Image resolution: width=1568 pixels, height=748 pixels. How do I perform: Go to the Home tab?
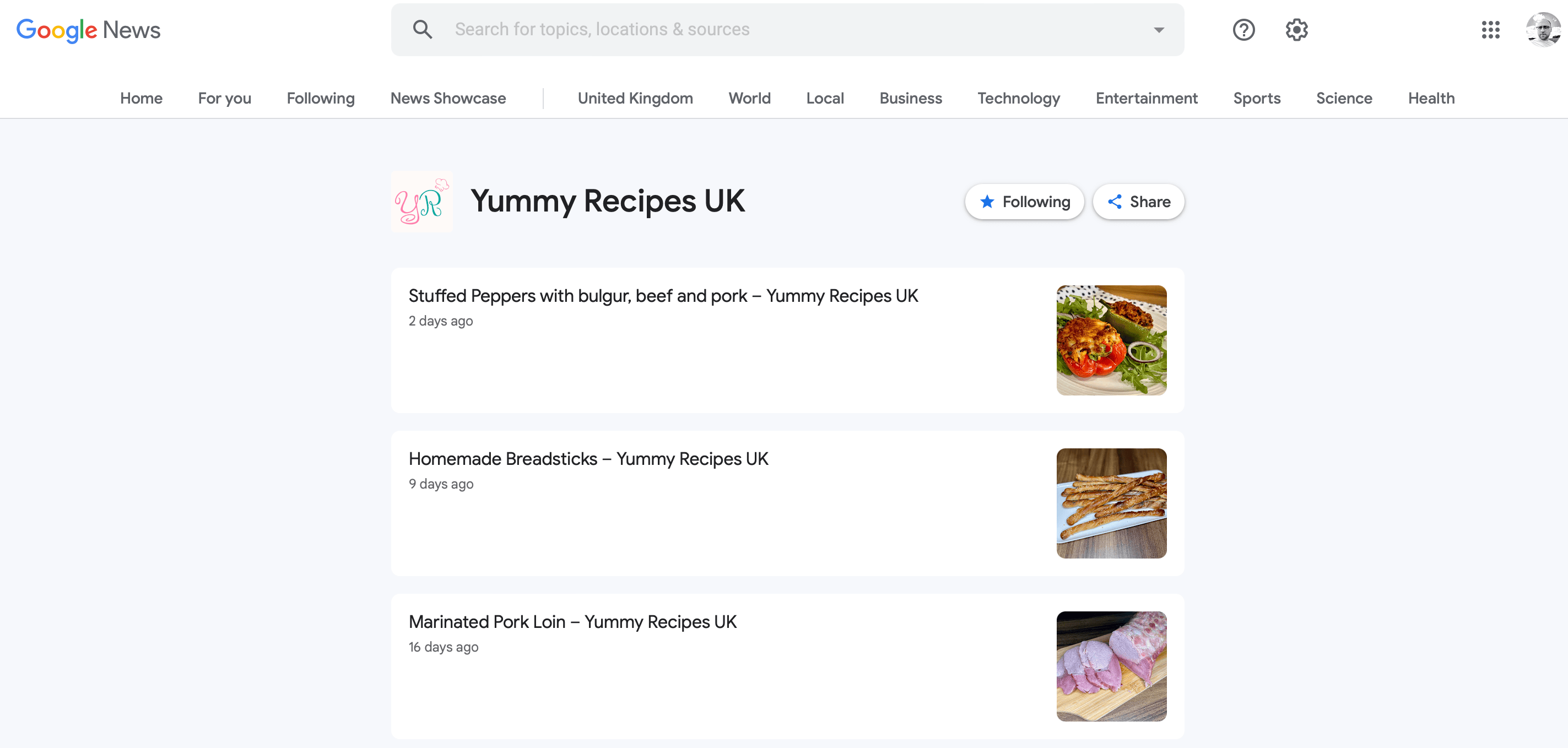141,98
